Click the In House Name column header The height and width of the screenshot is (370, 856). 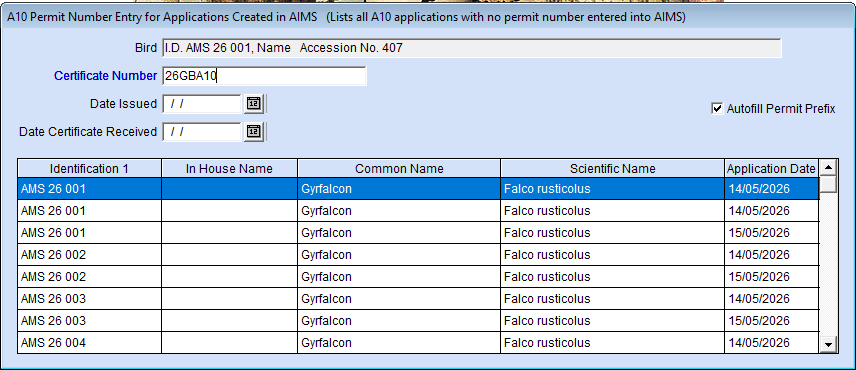click(229, 169)
